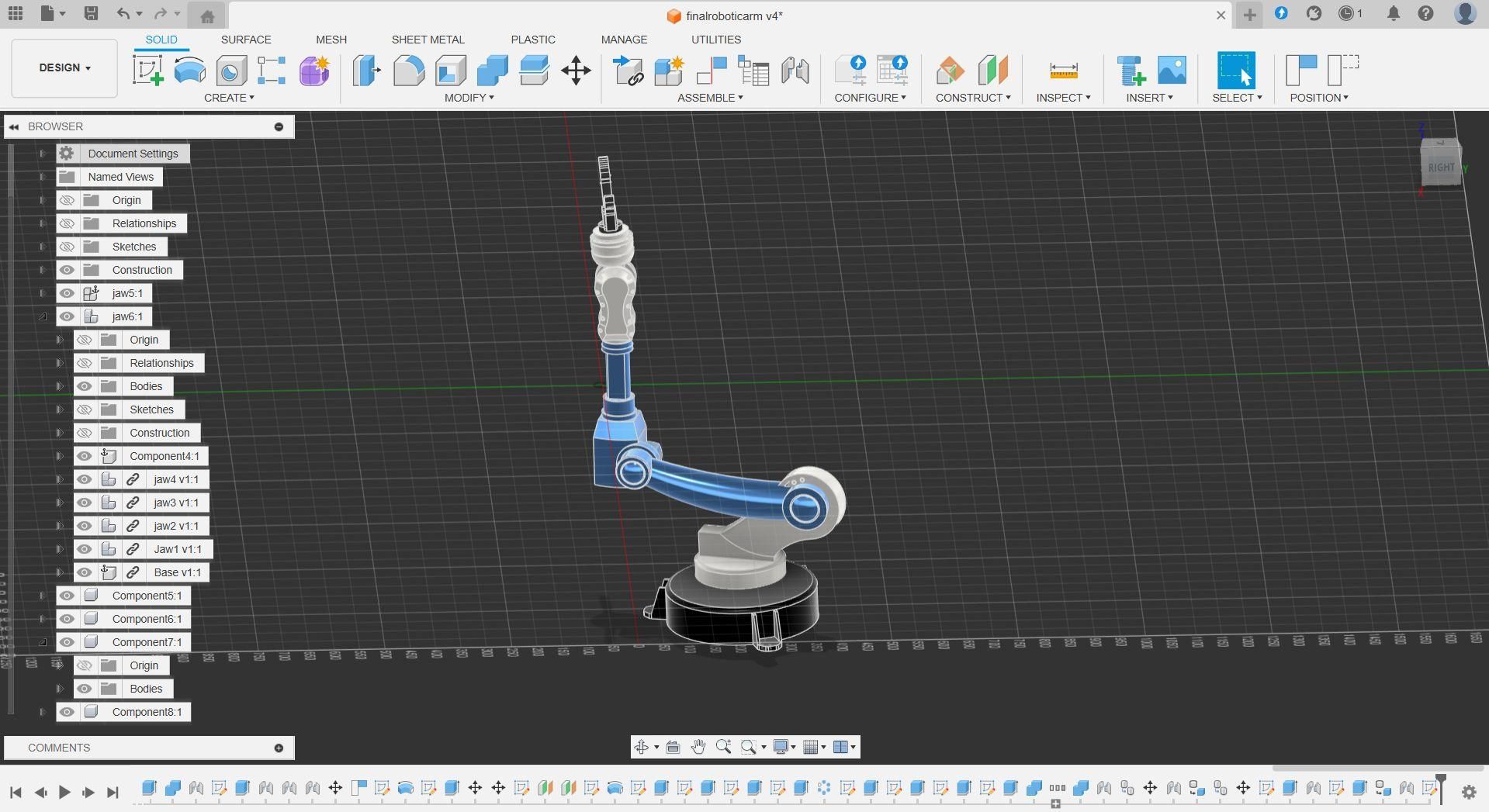The image size is (1489, 812).
Task: Click the Shell tool icon
Action: tap(451, 71)
